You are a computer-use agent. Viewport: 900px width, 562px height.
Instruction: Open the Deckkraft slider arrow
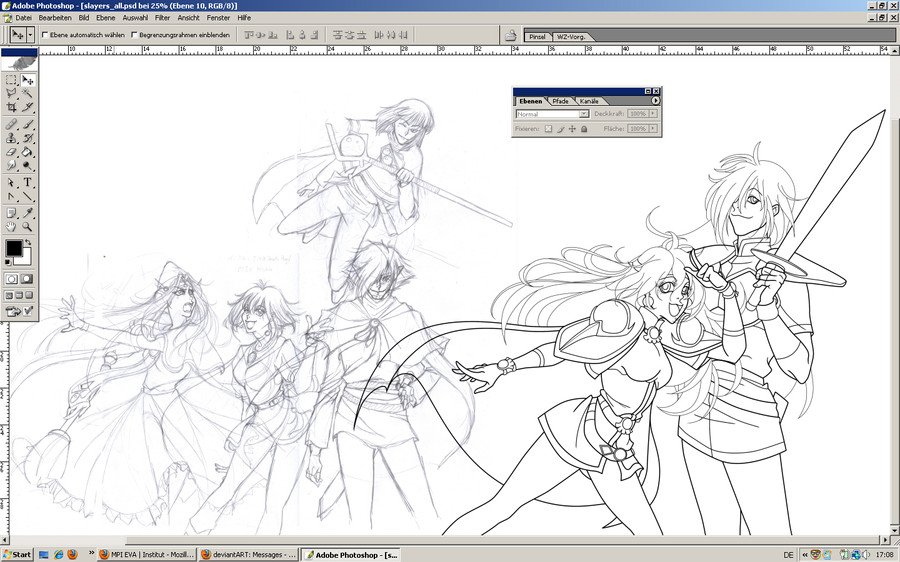pos(653,114)
